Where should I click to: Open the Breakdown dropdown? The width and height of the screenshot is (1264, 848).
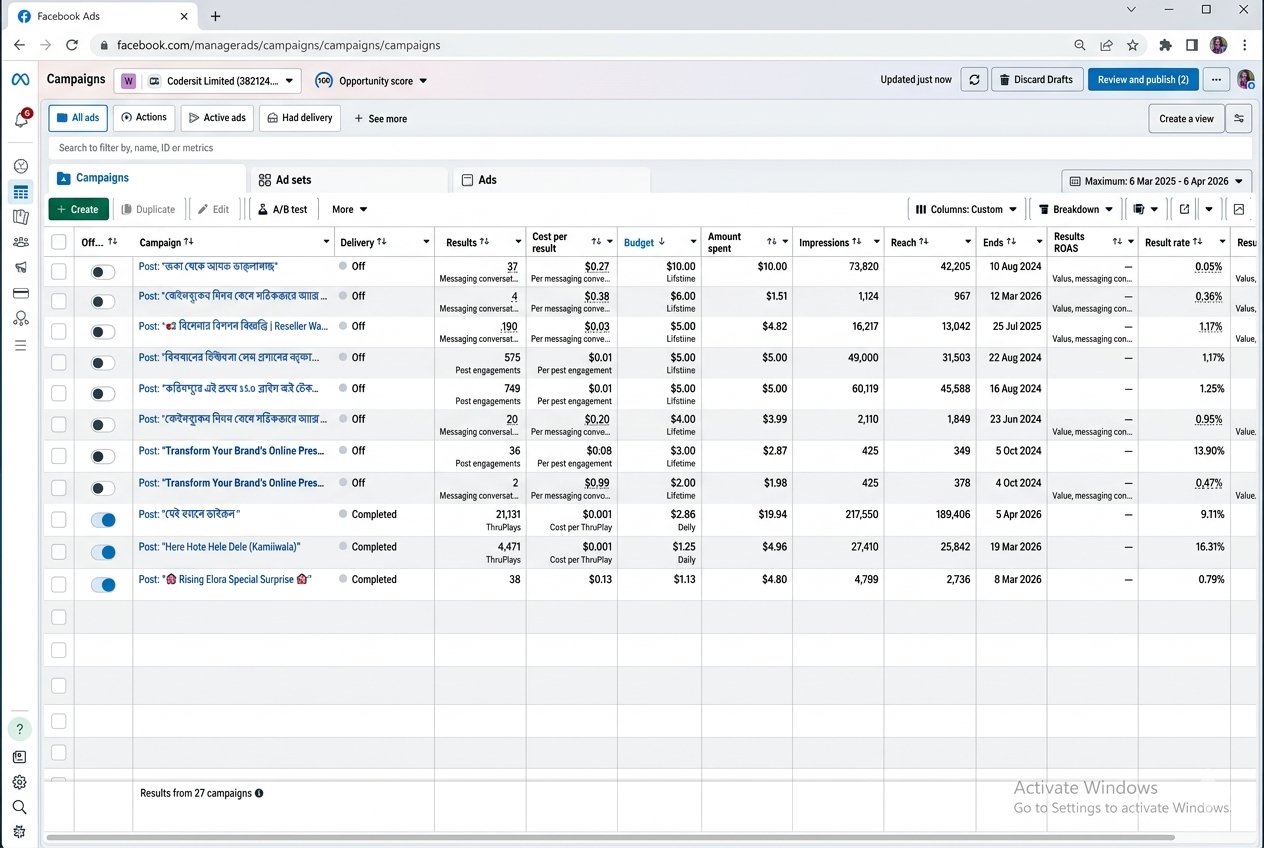click(x=1075, y=209)
